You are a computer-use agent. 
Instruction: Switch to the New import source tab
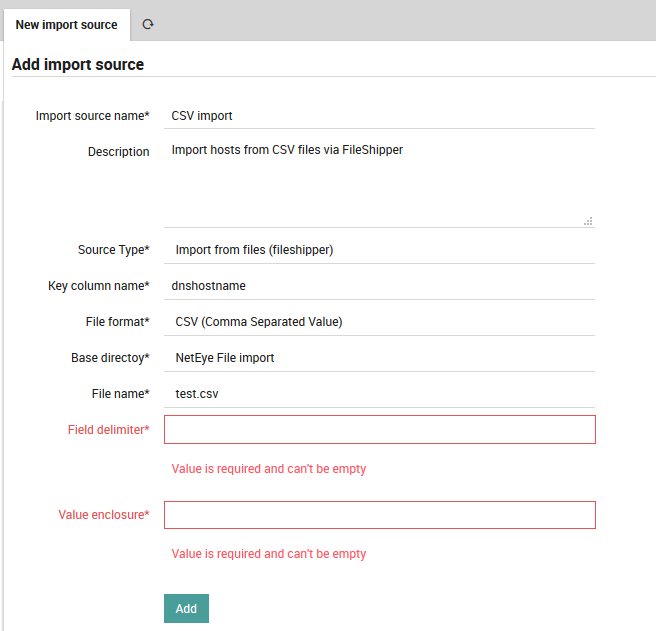pos(66,24)
